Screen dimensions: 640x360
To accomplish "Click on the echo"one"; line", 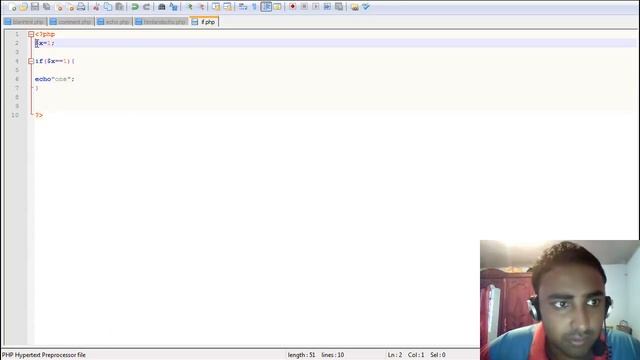I will pos(55,79).
